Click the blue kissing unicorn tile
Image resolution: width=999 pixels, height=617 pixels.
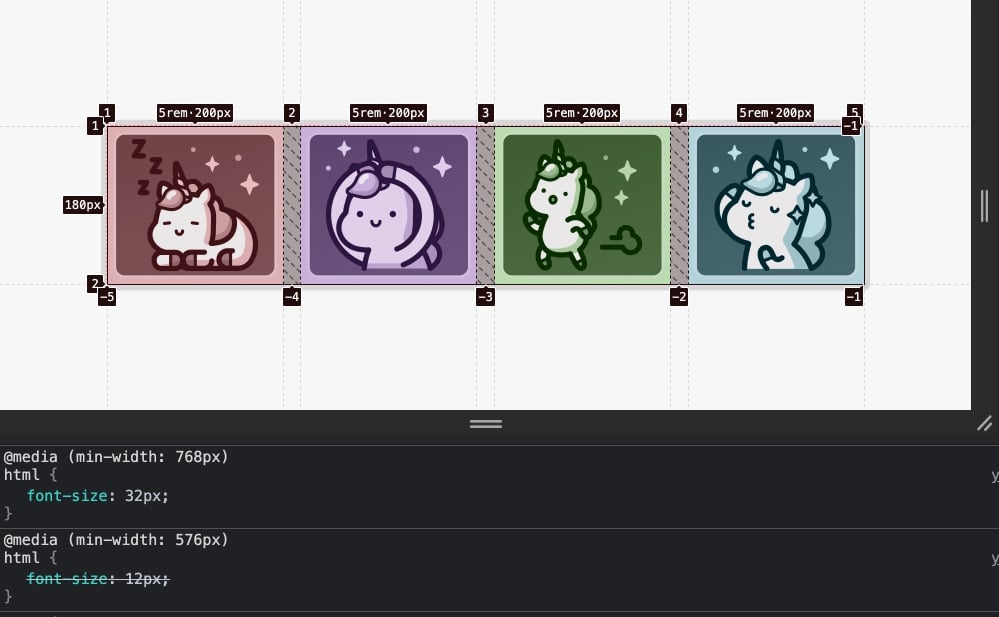click(776, 205)
